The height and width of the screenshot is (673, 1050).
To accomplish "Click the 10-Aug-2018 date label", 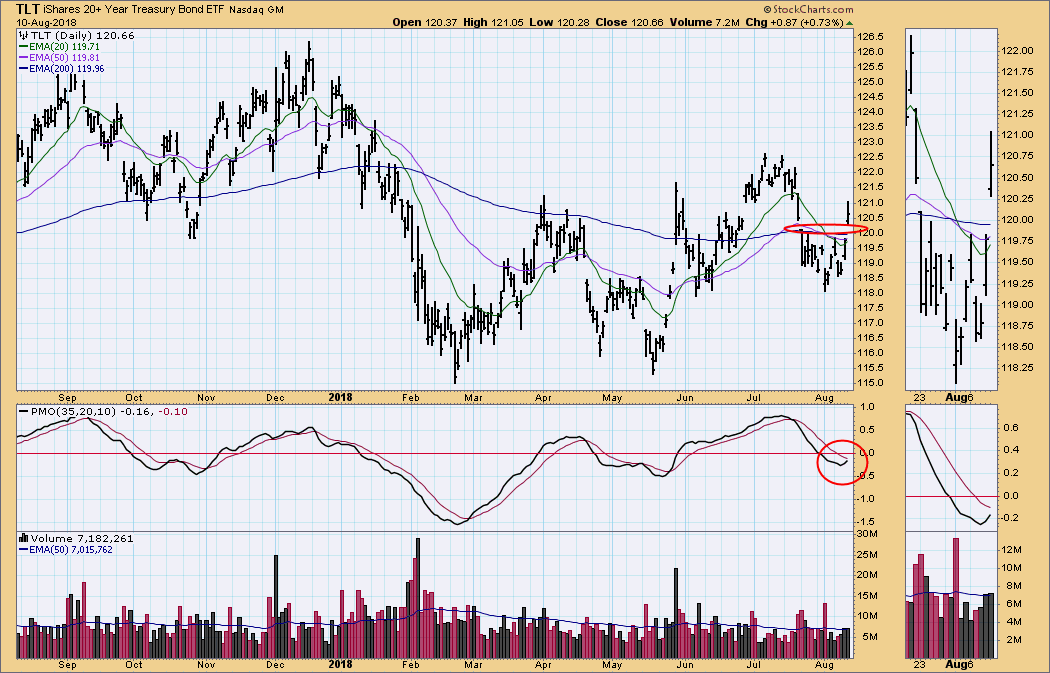I will coord(46,21).
